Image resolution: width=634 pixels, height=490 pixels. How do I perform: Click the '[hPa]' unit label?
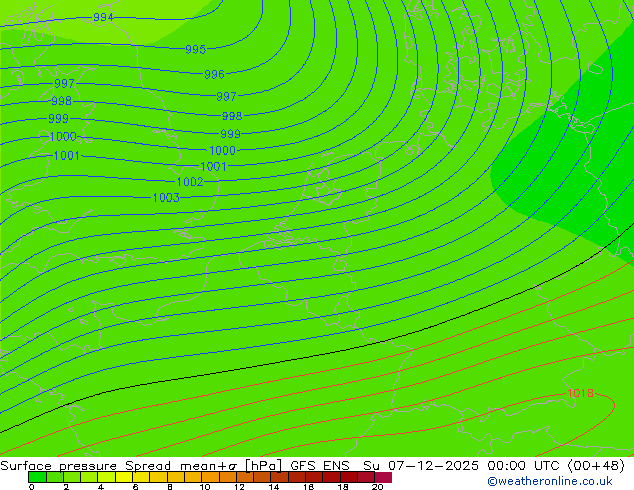pos(264,466)
